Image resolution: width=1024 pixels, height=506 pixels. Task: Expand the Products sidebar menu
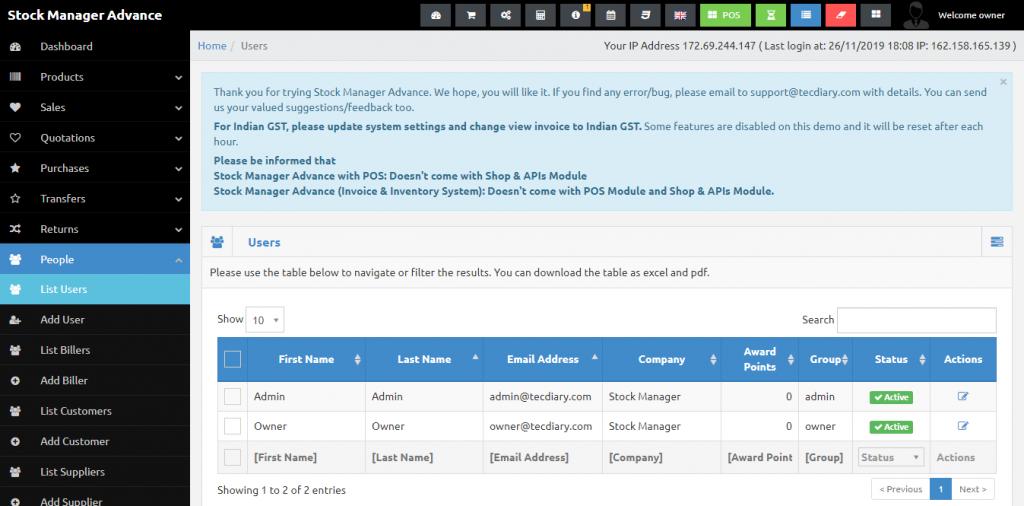(x=95, y=77)
